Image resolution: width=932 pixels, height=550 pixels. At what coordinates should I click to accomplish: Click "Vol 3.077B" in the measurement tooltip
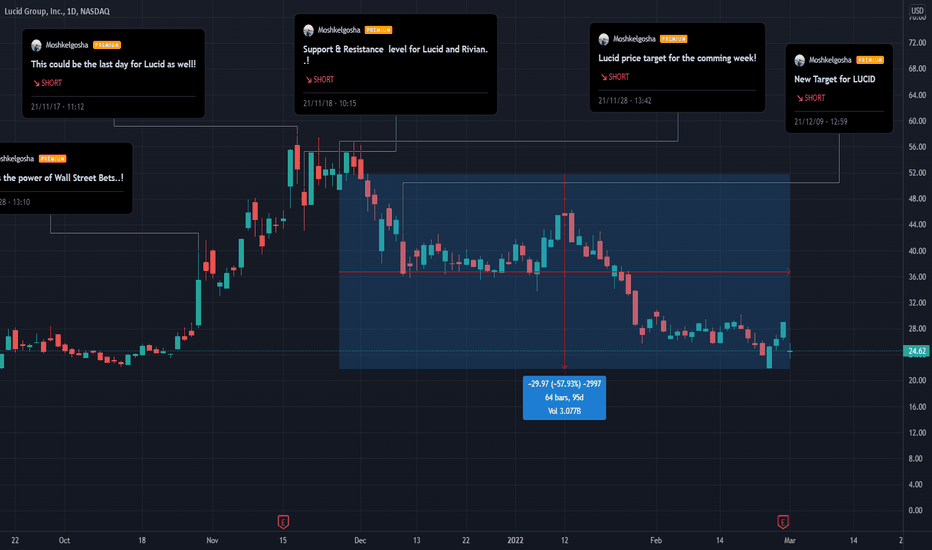click(x=564, y=411)
